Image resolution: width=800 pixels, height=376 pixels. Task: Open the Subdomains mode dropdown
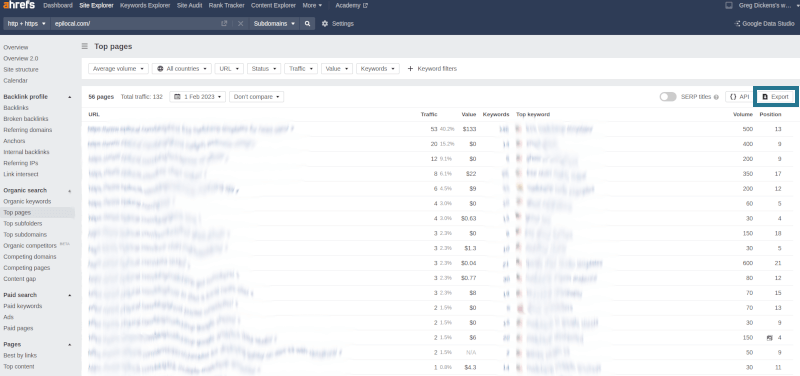click(274, 23)
